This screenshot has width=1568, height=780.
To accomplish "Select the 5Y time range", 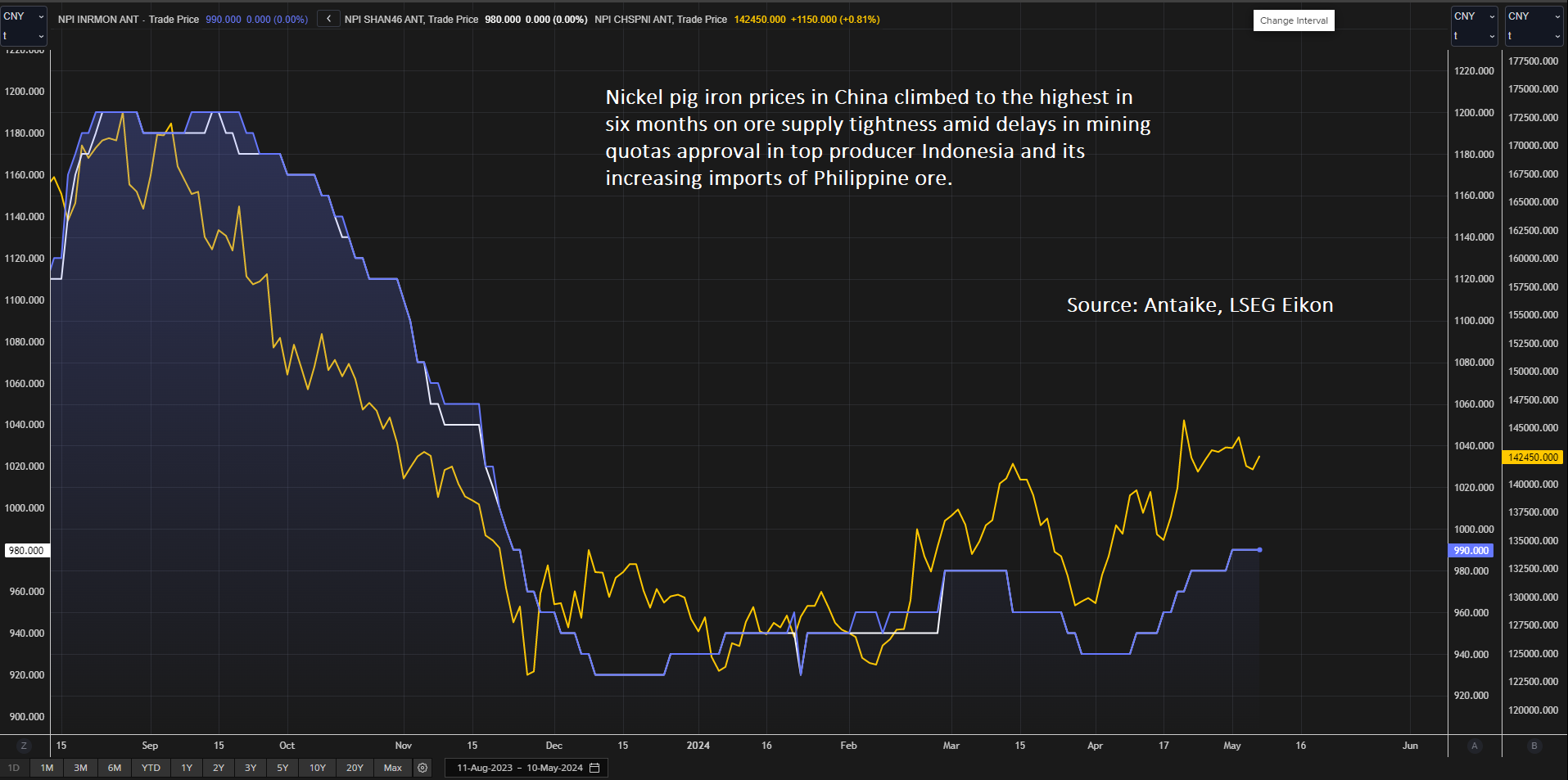I will pyautogui.click(x=282, y=768).
